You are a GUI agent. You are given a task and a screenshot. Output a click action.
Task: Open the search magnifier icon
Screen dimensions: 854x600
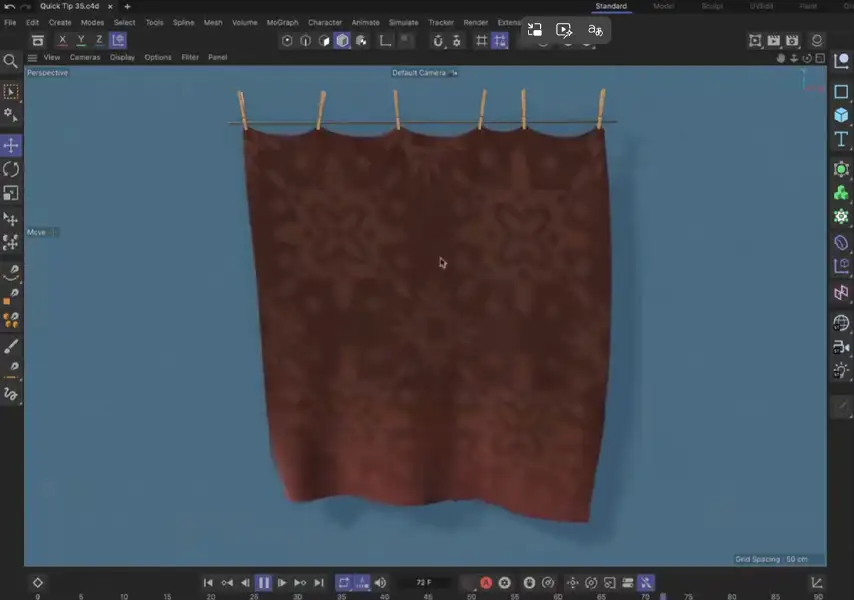[11, 61]
